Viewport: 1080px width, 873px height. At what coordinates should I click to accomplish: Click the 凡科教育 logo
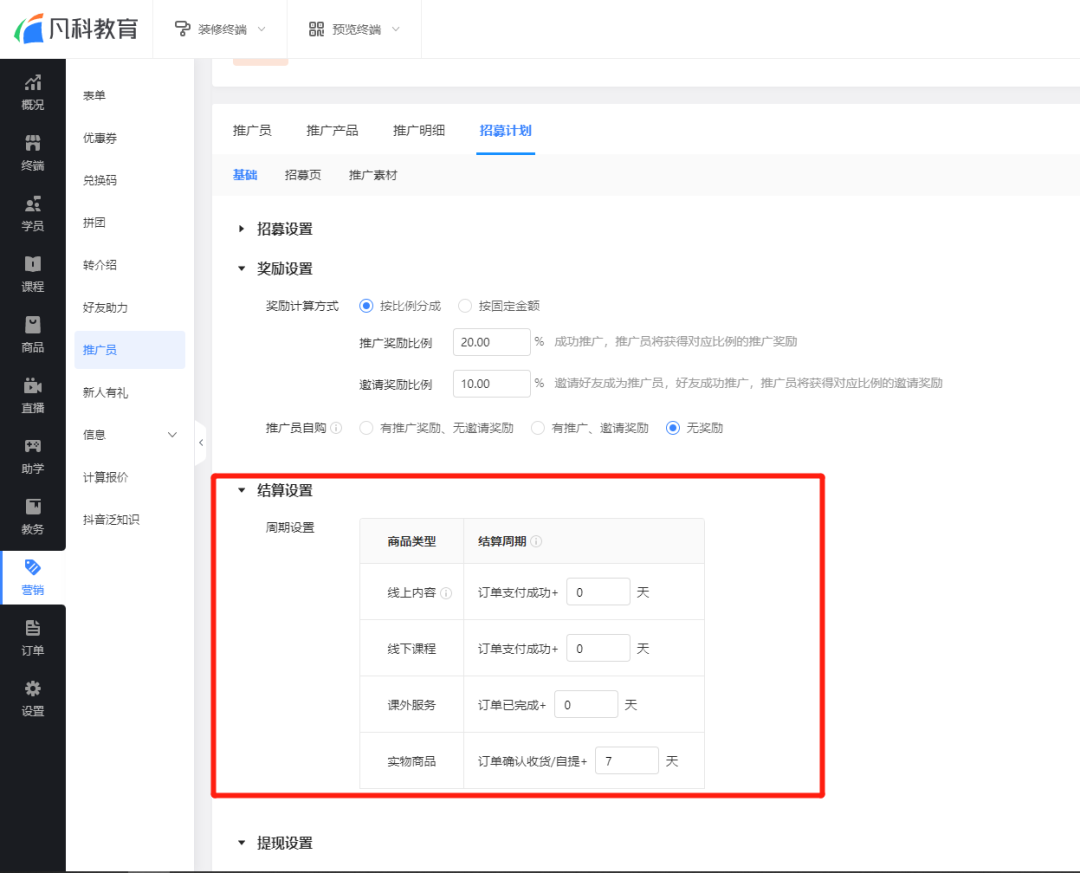[78, 28]
